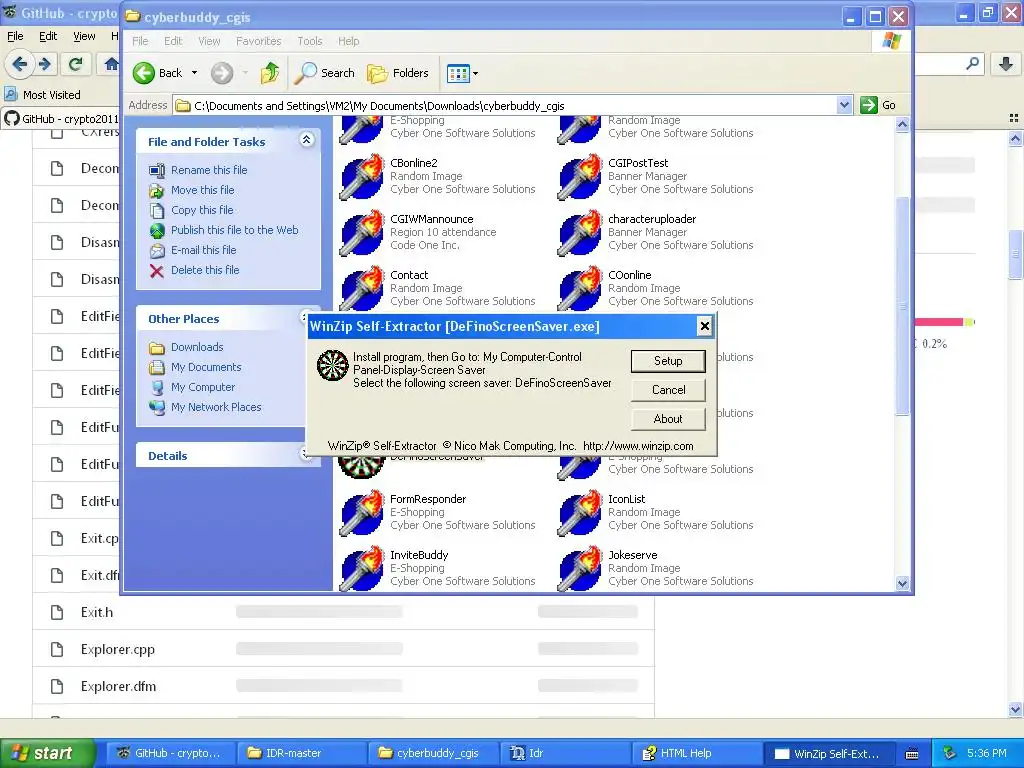Click Copy this file
Screen dimensions: 1024x768
(202, 210)
